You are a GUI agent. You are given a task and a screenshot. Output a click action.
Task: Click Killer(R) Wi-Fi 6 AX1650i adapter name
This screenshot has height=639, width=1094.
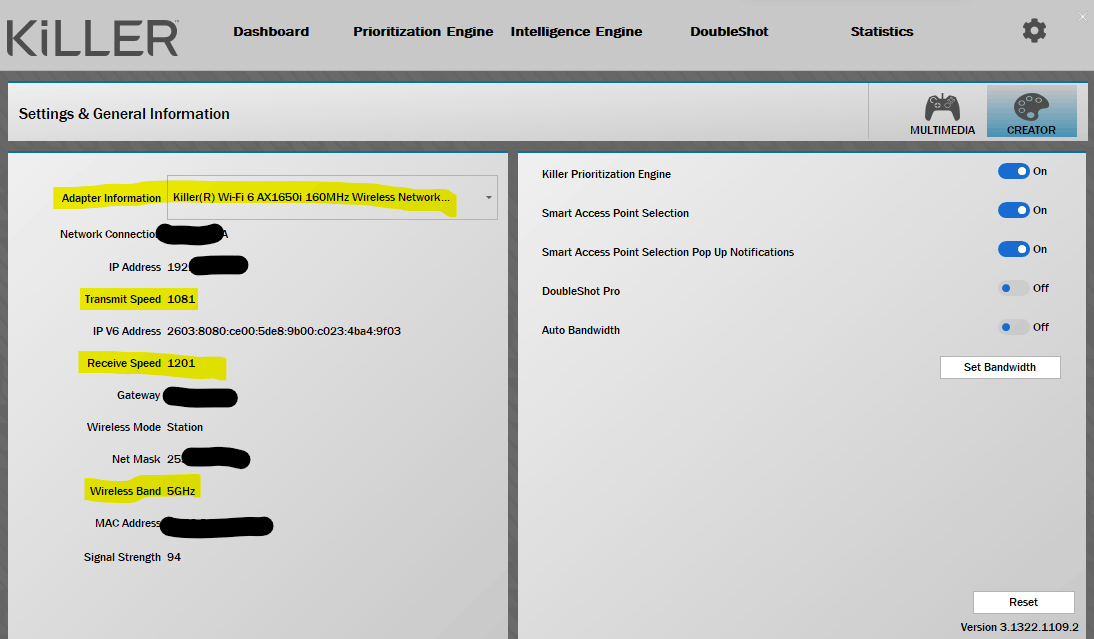pos(311,197)
